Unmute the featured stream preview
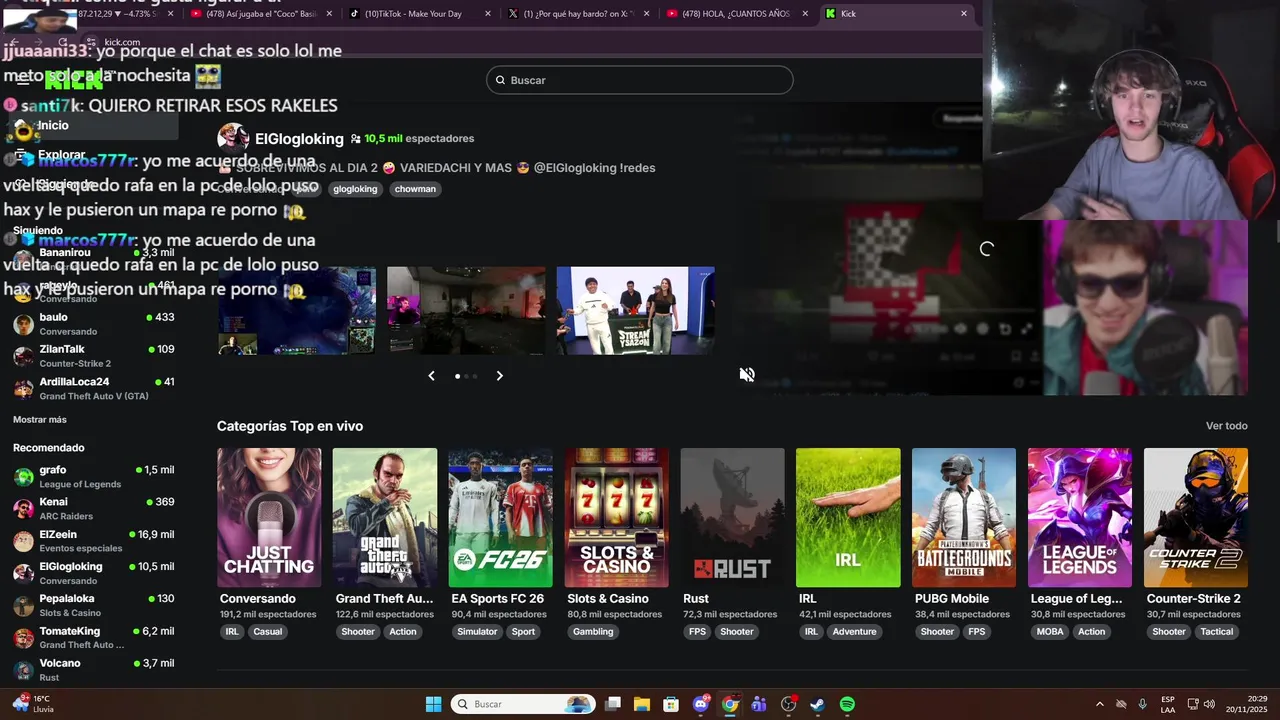 (x=747, y=375)
